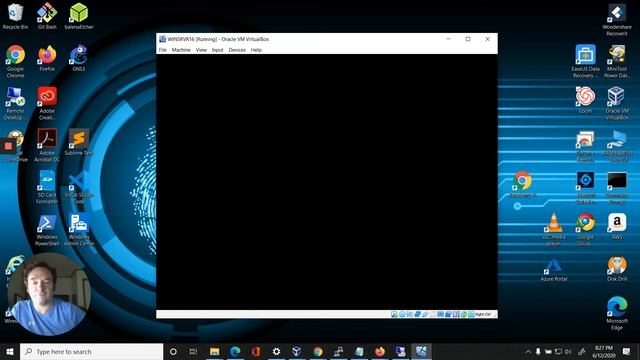Open Cortana circle on taskbar
The image size is (640, 360).
173,351
